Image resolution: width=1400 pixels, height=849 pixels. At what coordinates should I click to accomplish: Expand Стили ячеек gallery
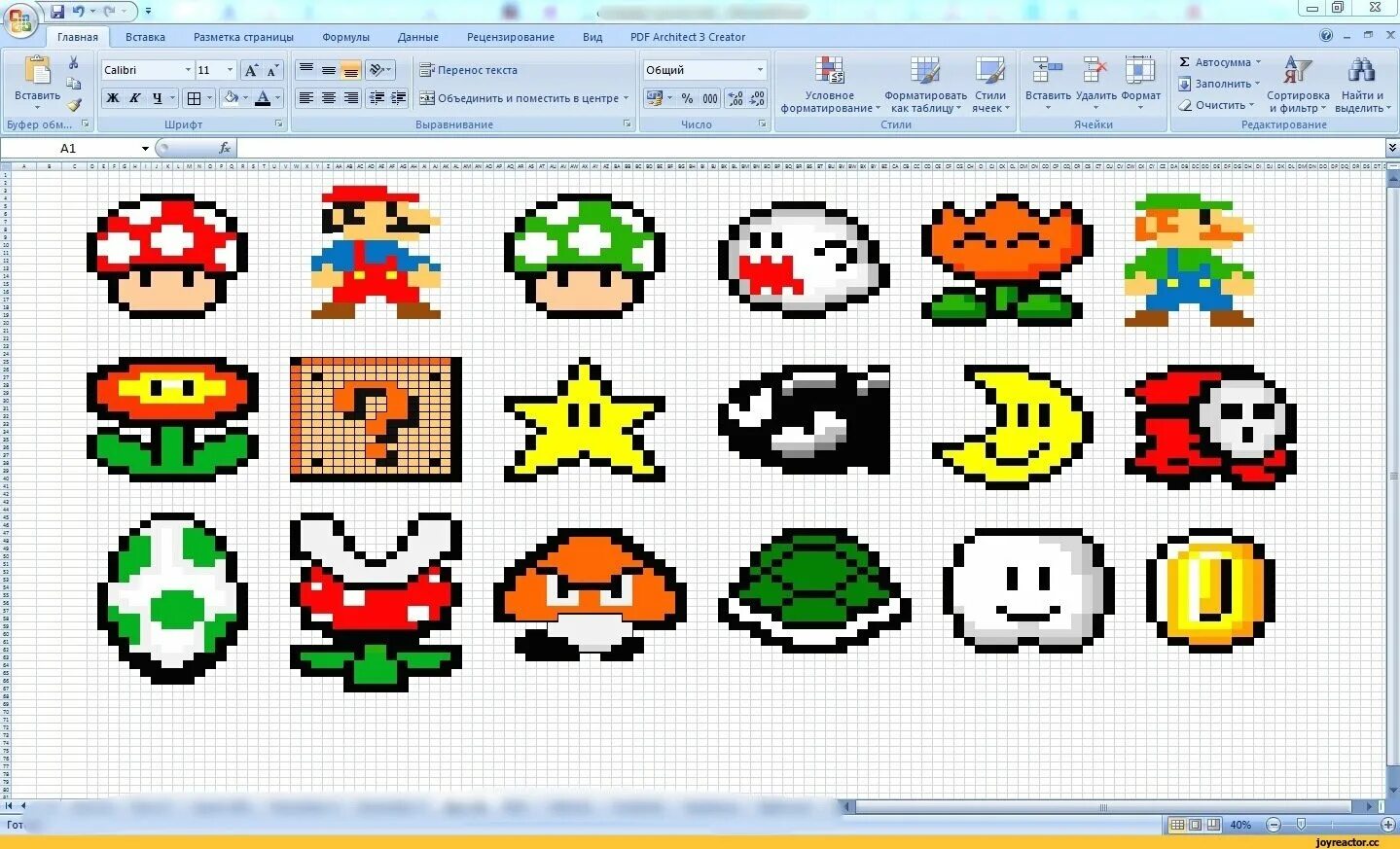pyautogui.click(x=990, y=85)
